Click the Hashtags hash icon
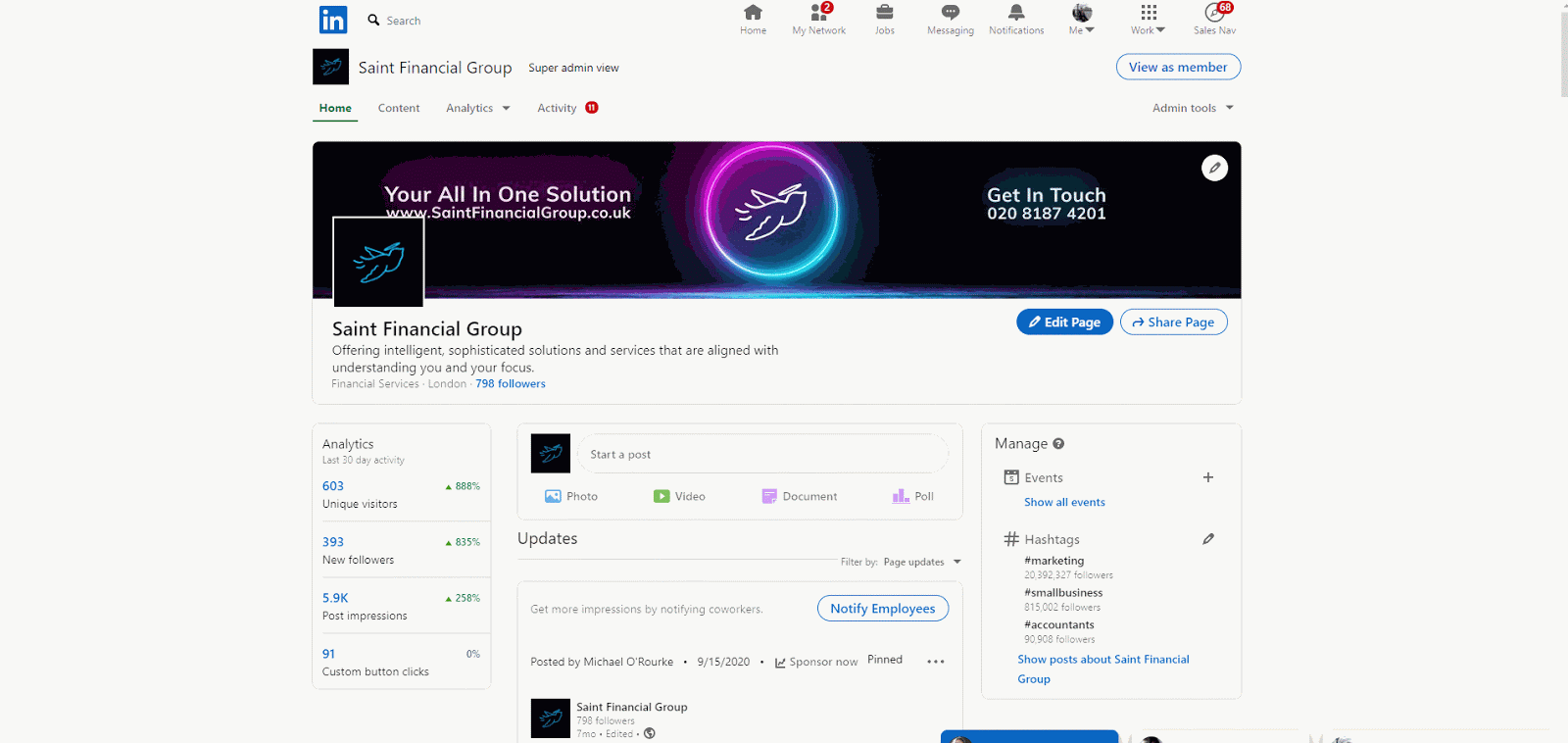 point(1011,539)
